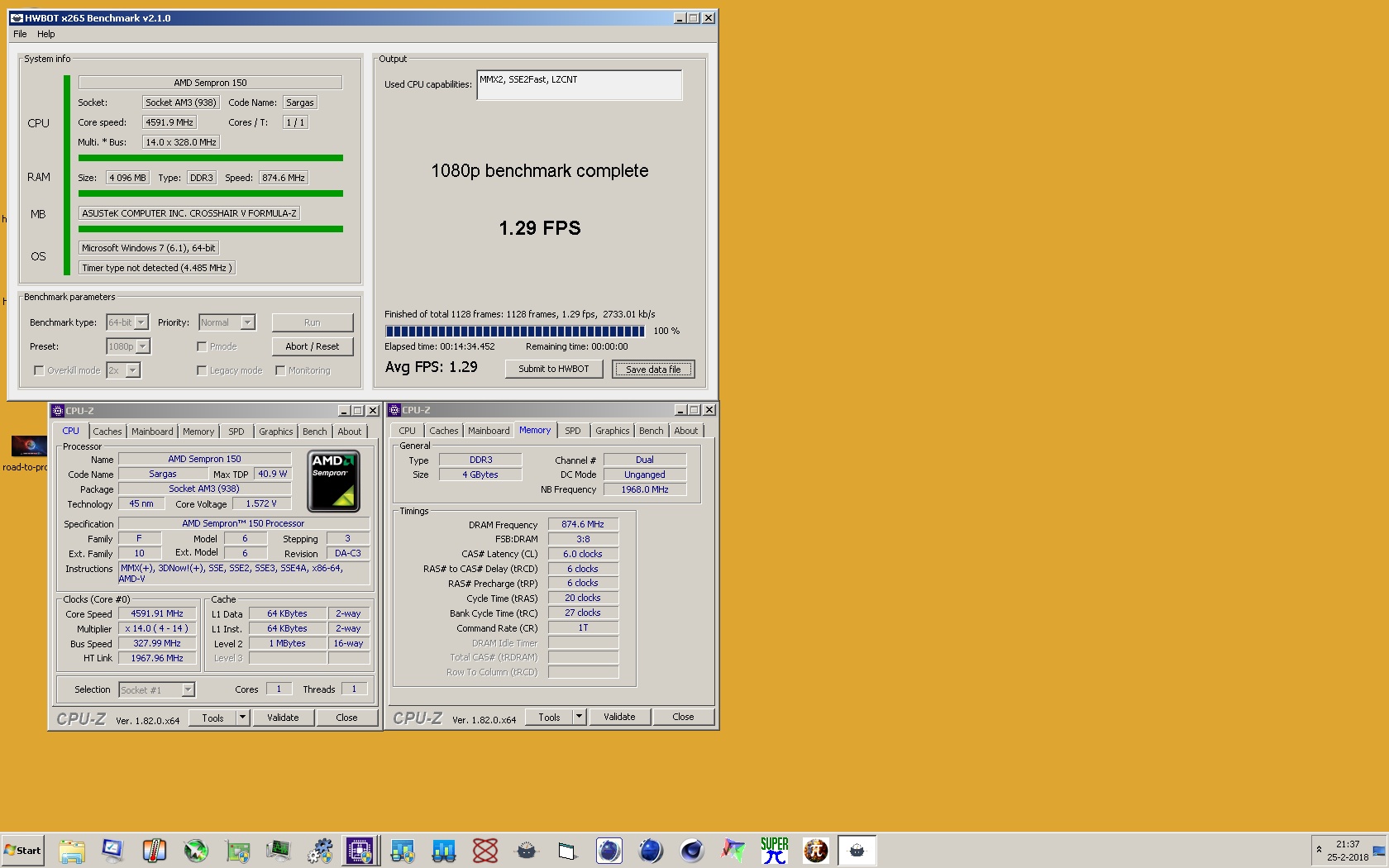This screenshot has height=868, width=1389.
Task: Expand Tools arrow in left CPU-Z window
Action: 243,718
